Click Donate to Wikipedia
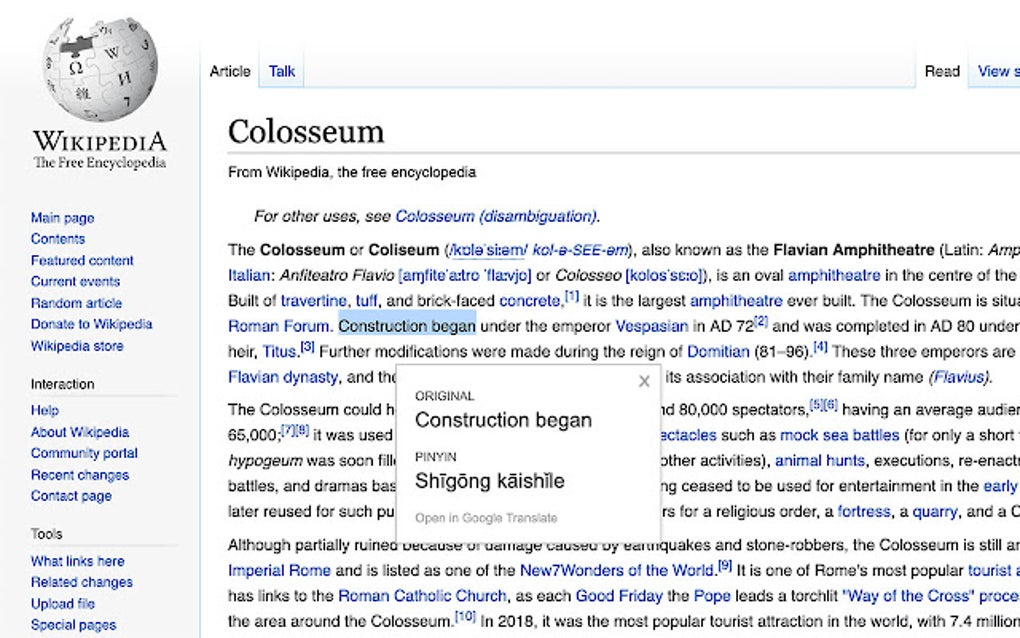The height and width of the screenshot is (638, 1020). tap(91, 324)
